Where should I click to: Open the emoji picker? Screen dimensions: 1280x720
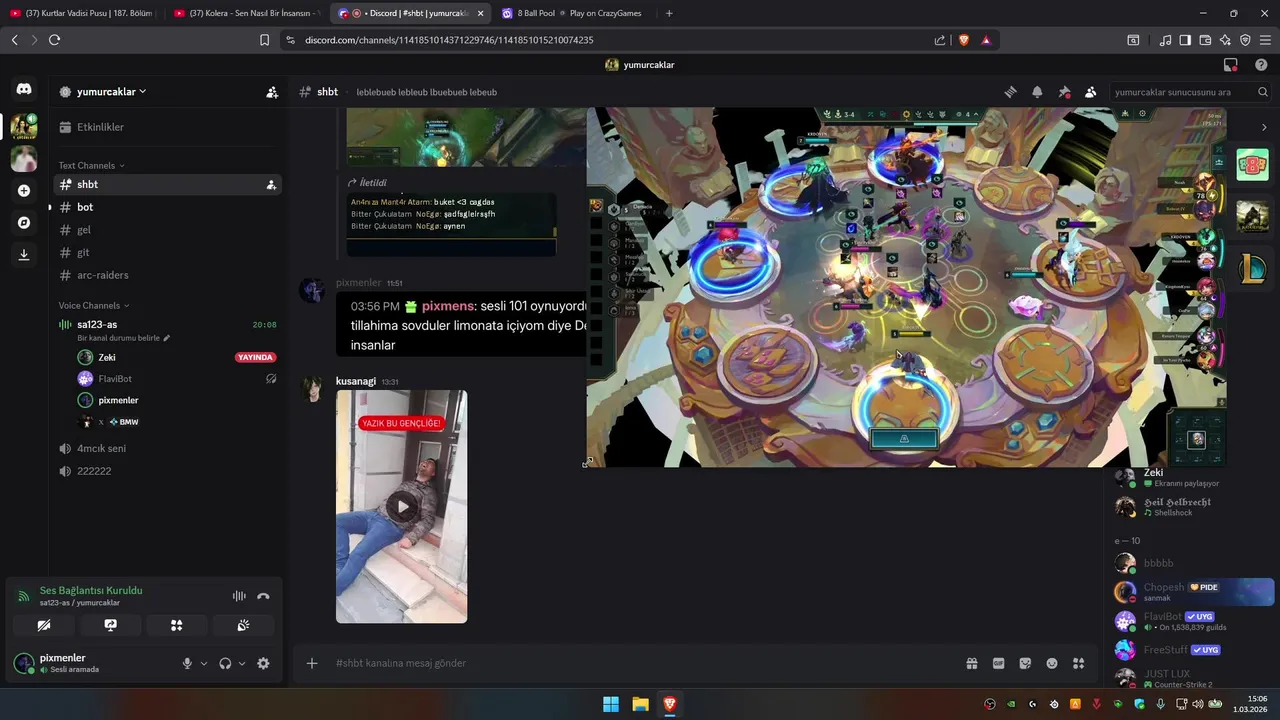pyautogui.click(x=1052, y=663)
